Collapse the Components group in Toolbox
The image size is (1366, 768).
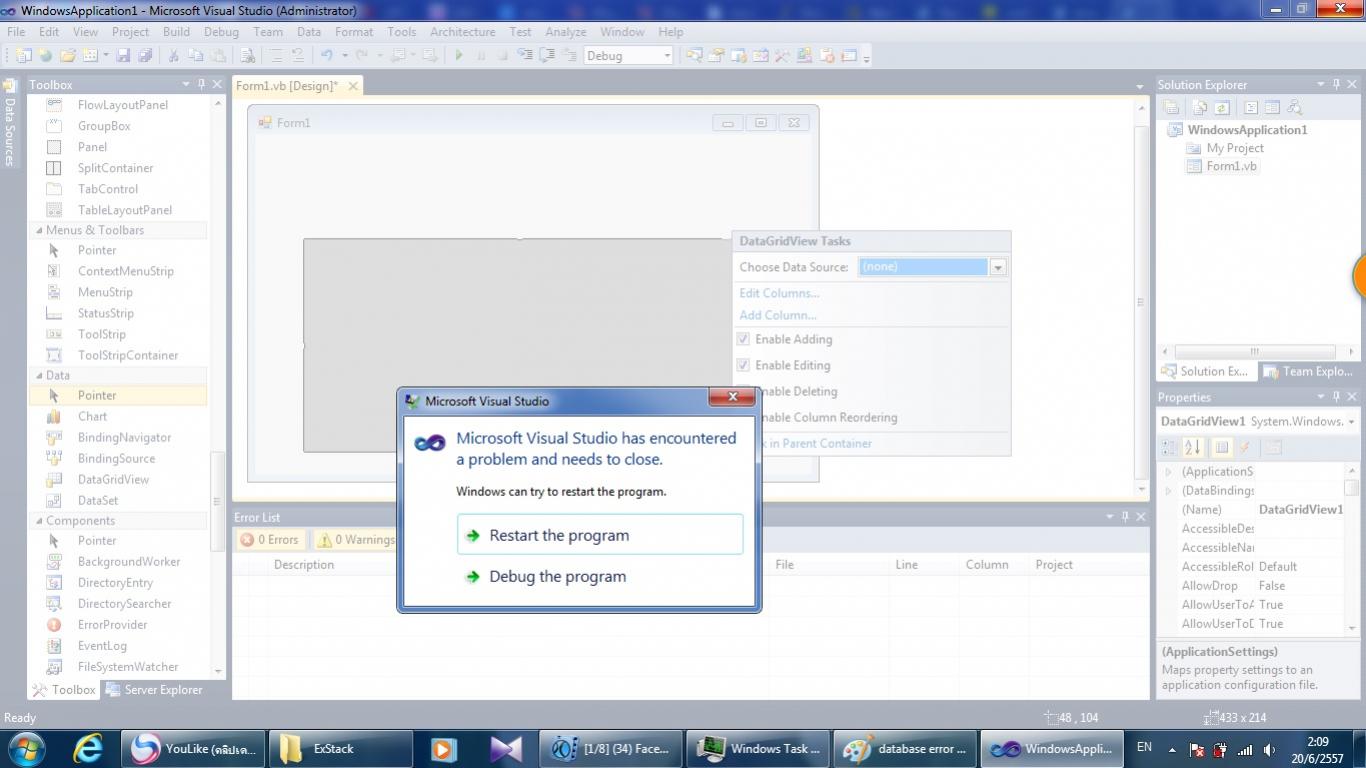click(37, 520)
